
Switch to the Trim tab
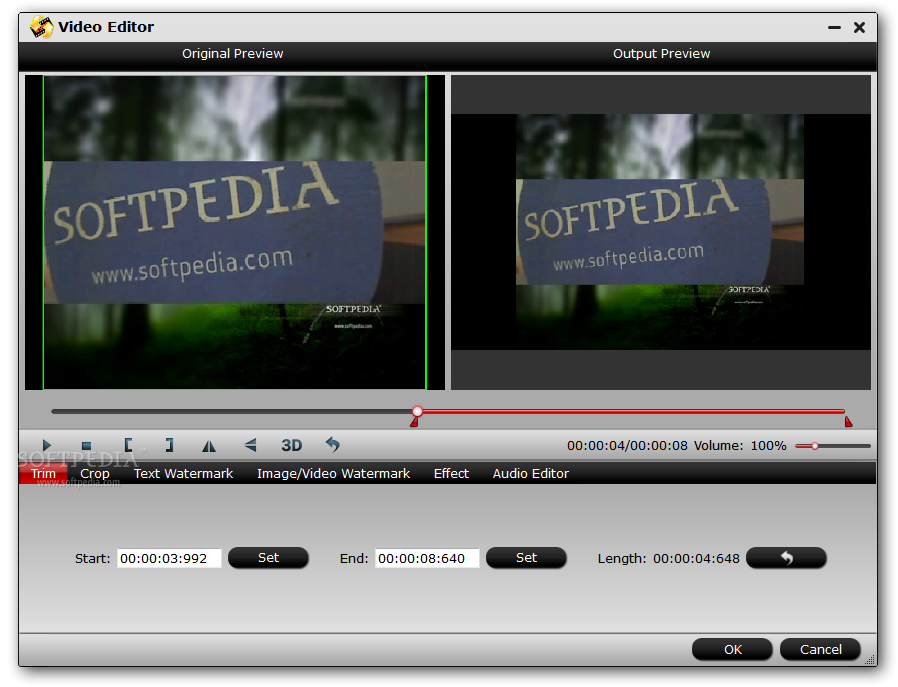click(x=44, y=473)
